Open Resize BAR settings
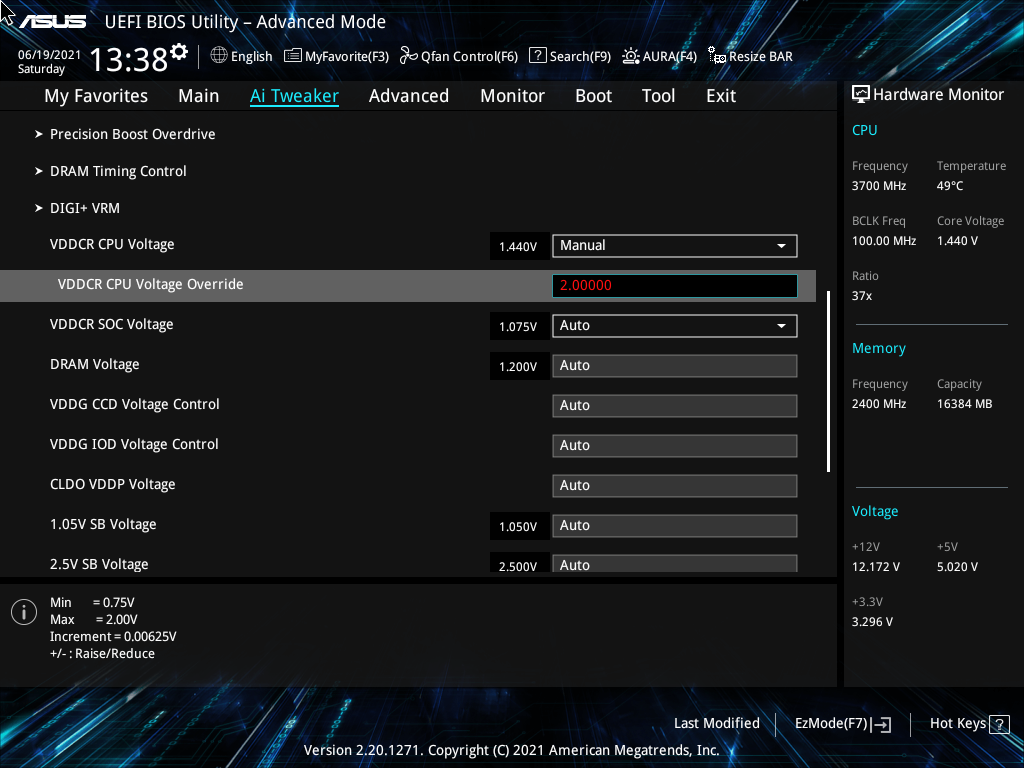 click(x=750, y=56)
